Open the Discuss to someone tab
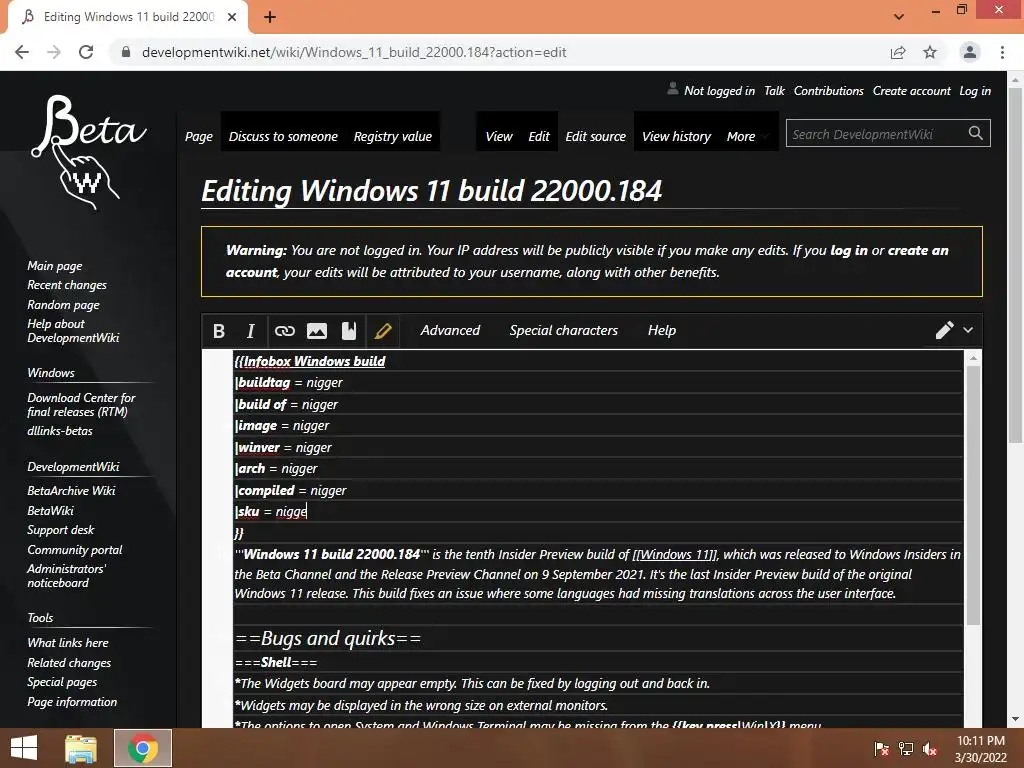Image resolution: width=1024 pixels, height=768 pixels. 283,136
